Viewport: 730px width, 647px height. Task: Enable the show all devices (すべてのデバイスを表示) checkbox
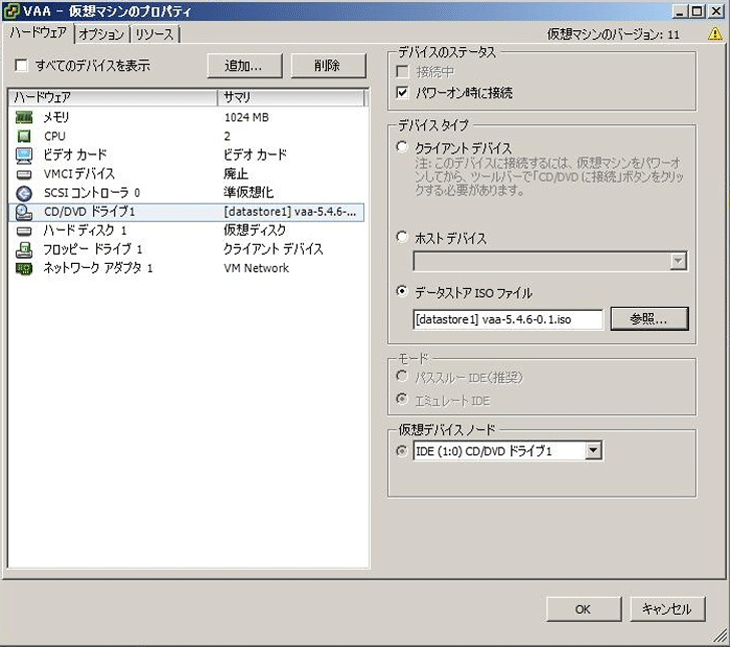[x=22, y=66]
